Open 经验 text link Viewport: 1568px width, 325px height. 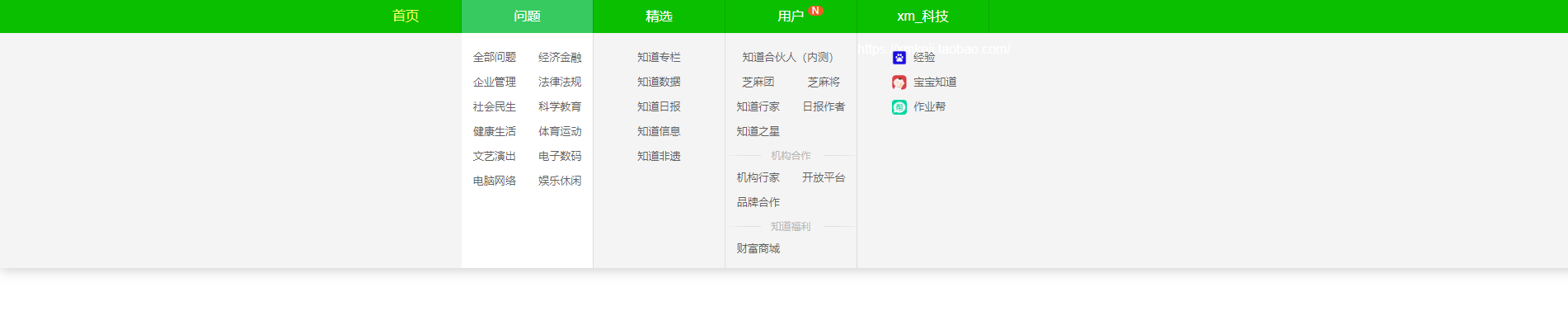924,57
